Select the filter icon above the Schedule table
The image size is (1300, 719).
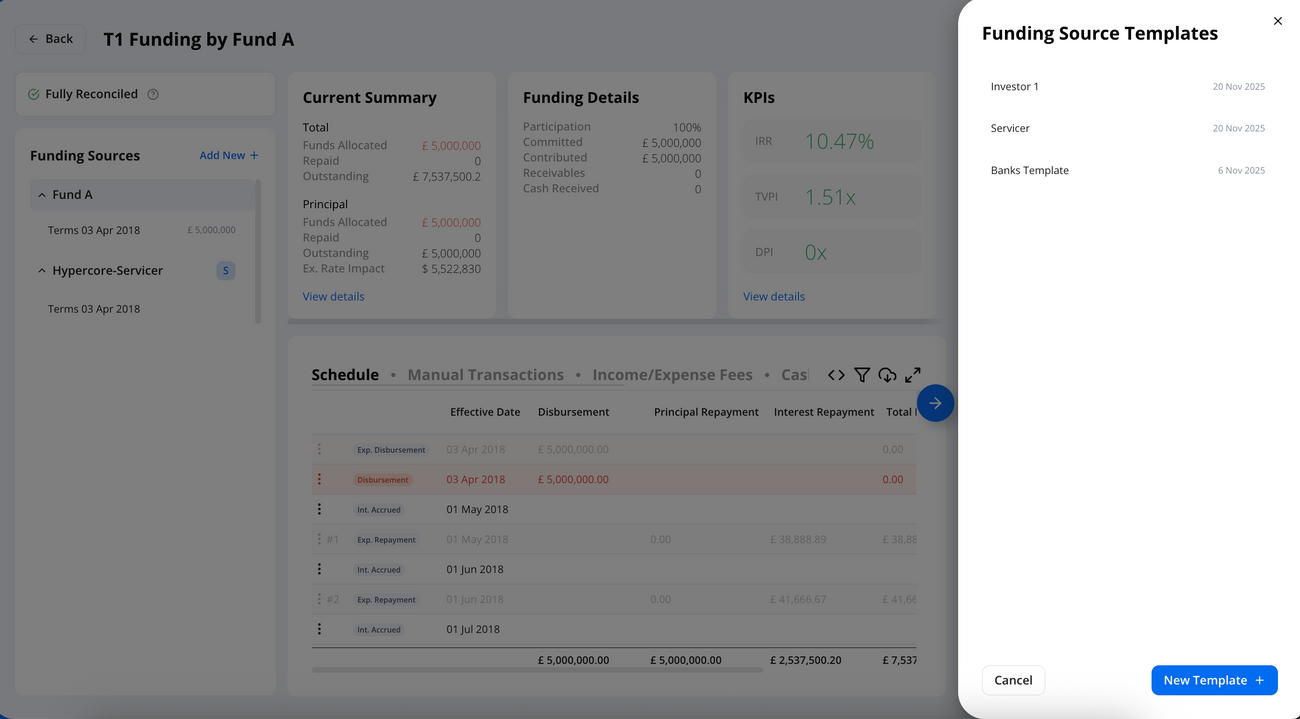862,374
